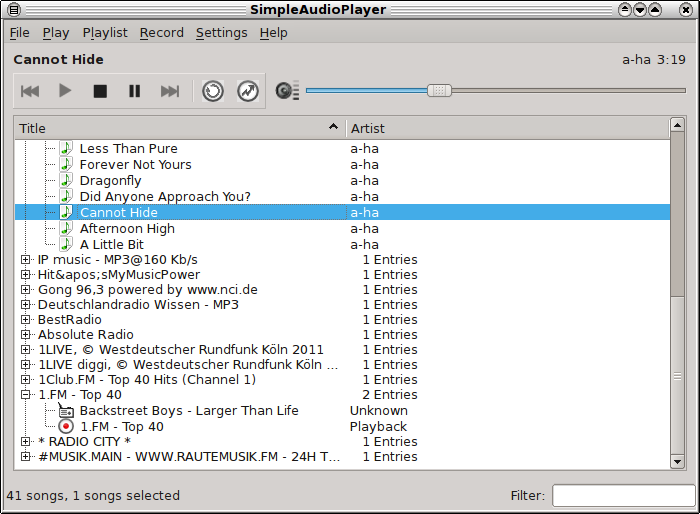Open the Record menu
The image size is (700, 514).
[x=162, y=33]
